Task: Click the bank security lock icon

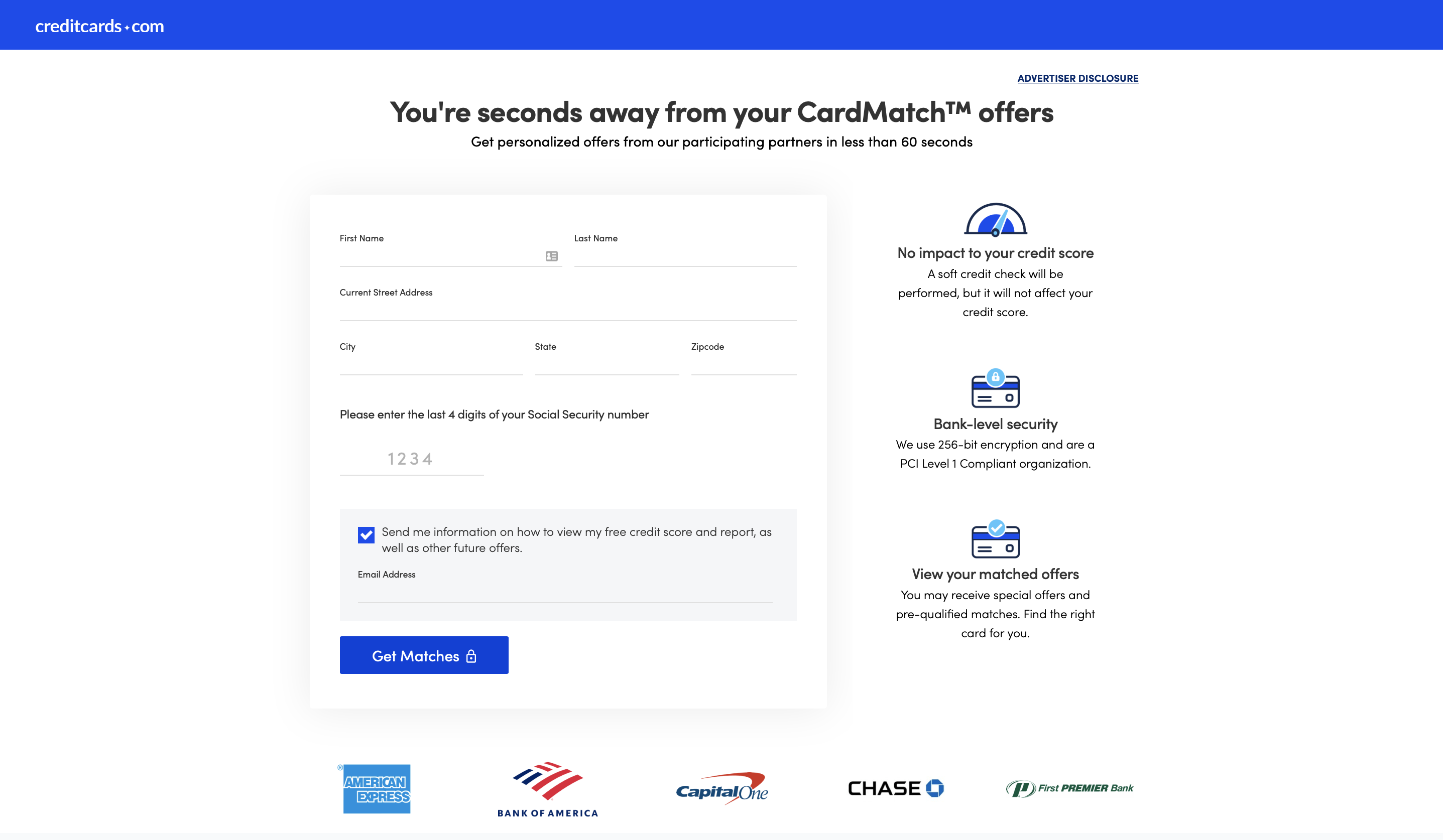Action: (995, 388)
